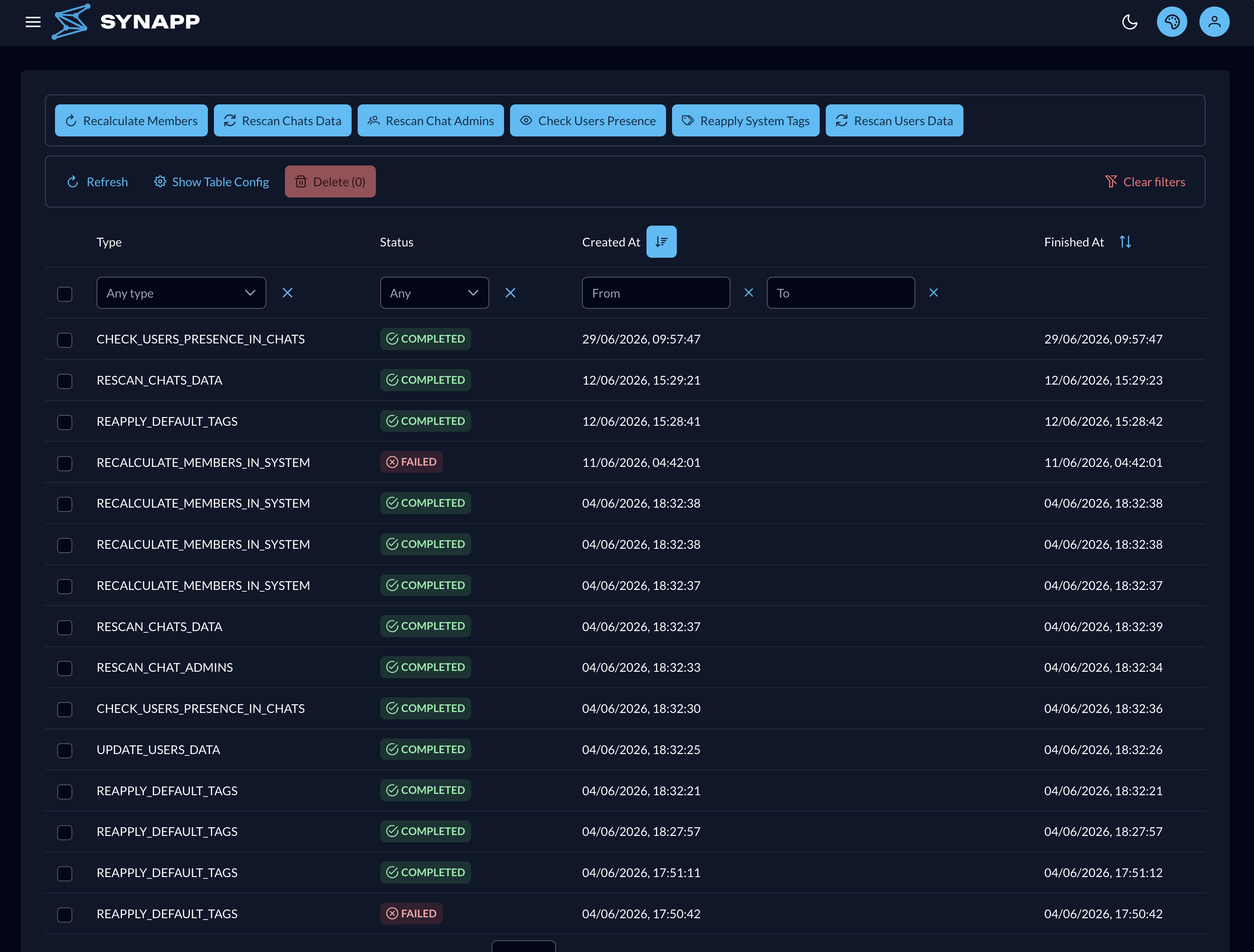The image size is (1254, 952).
Task: Clear all filters
Action: click(x=1144, y=182)
